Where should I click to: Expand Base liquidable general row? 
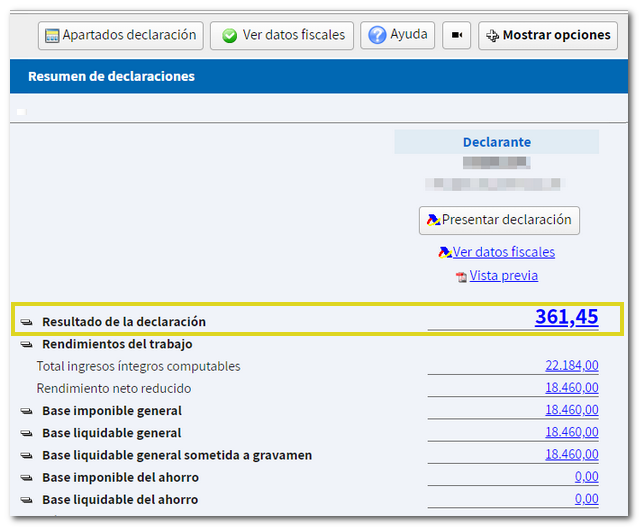point(26,433)
